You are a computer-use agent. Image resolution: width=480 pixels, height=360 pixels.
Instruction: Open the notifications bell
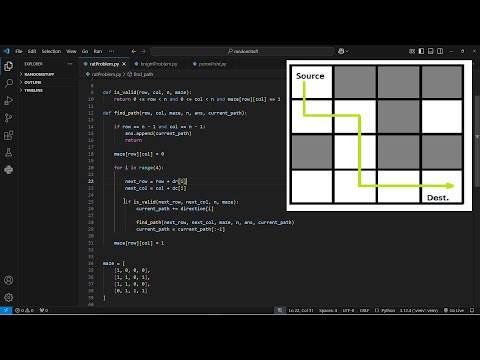click(472, 310)
